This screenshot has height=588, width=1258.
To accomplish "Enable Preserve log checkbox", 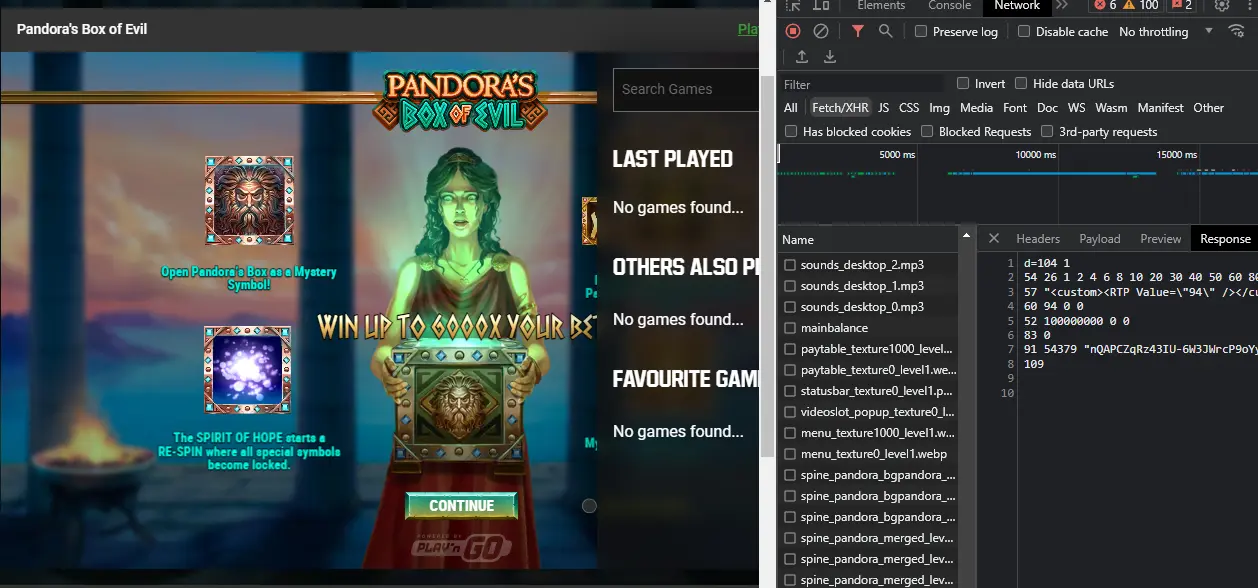I will (x=921, y=31).
